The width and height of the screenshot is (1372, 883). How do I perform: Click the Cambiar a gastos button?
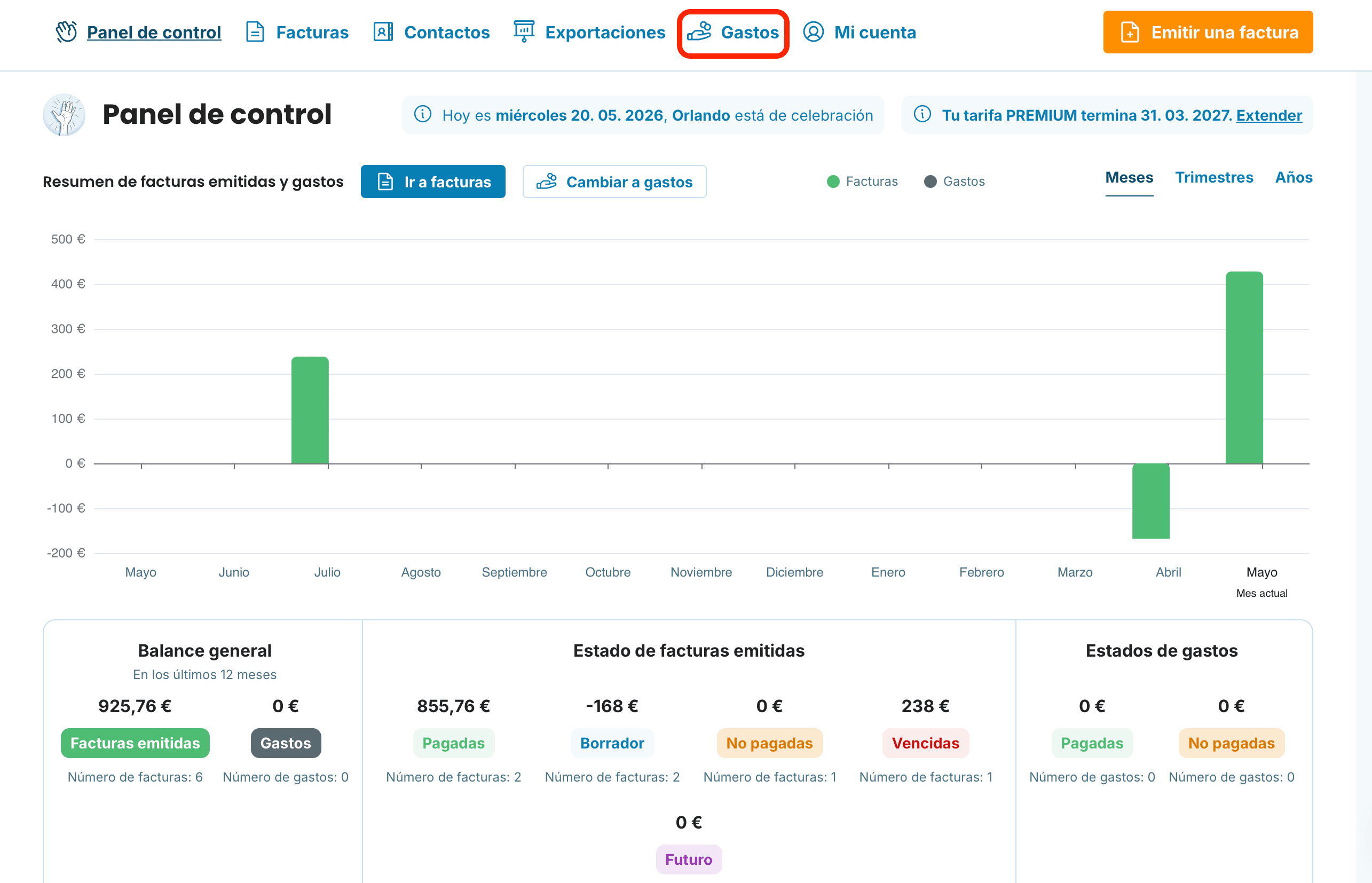pyautogui.click(x=614, y=182)
